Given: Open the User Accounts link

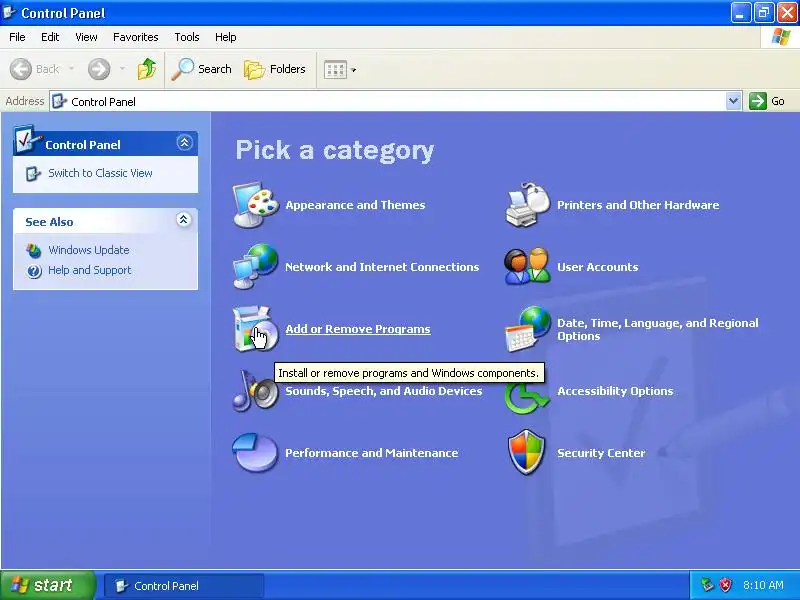Looking at the screenshot, I should [x=597, y=267].
